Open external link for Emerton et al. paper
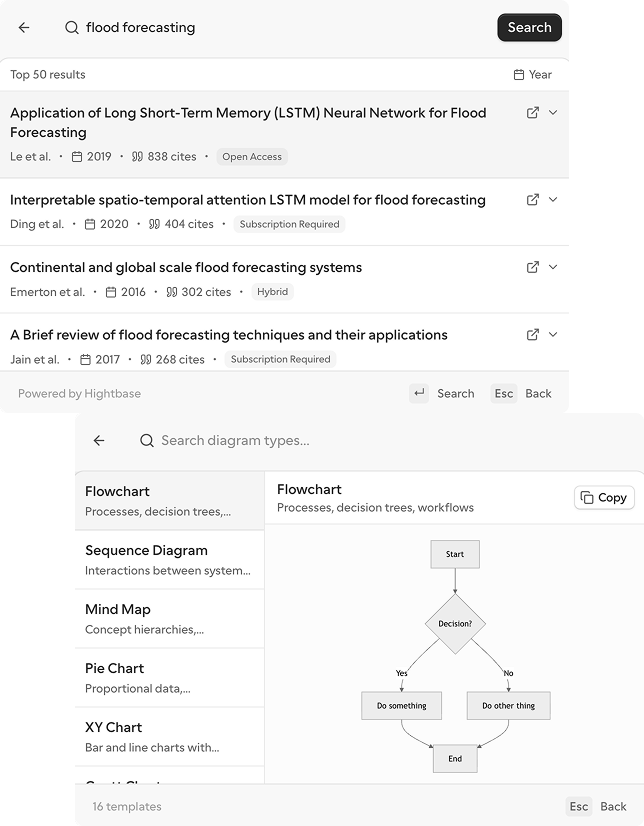Viewport: 644px width, 826px height. point(533,267)
